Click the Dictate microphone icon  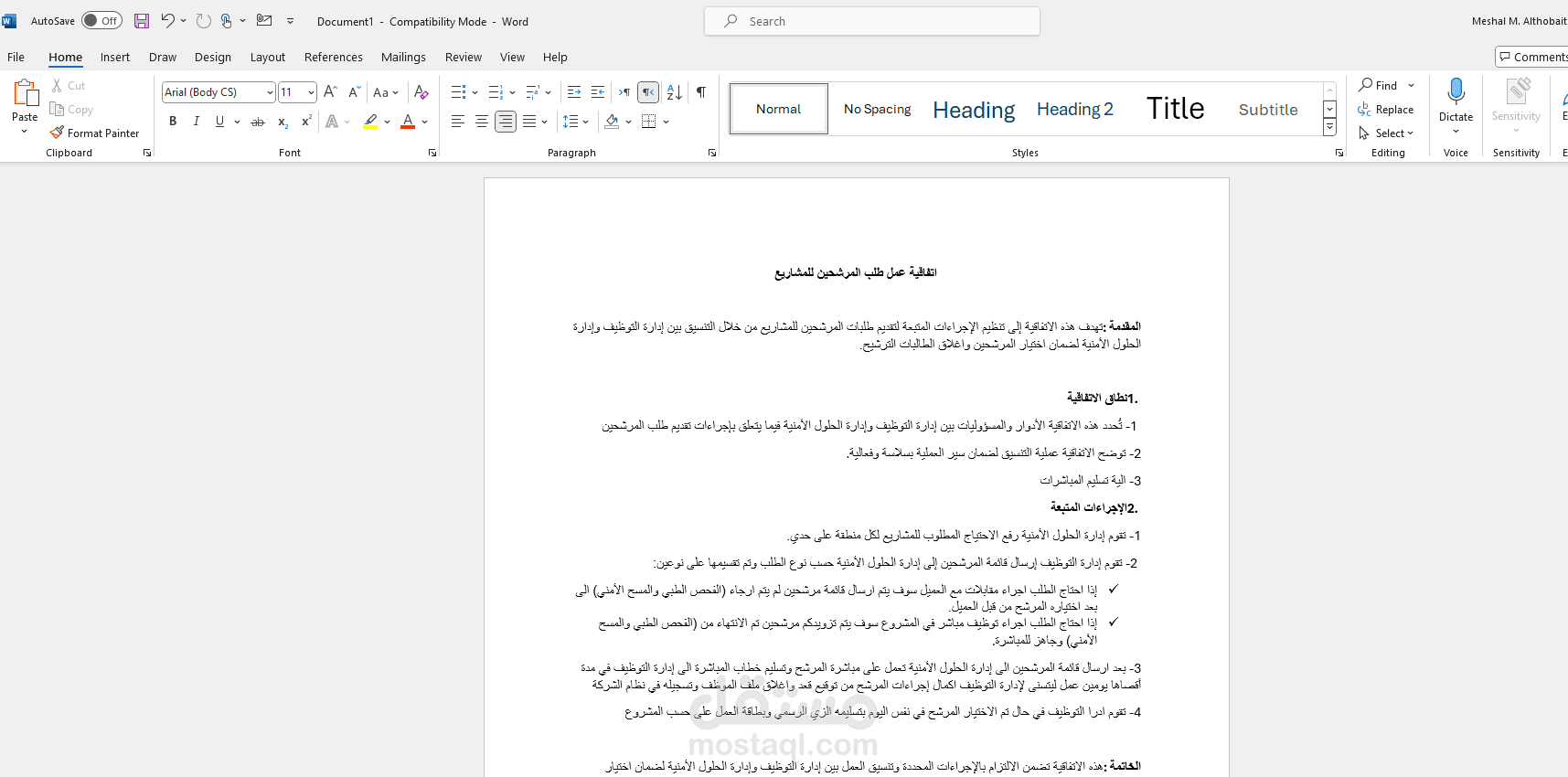[x=1456, y=92]
